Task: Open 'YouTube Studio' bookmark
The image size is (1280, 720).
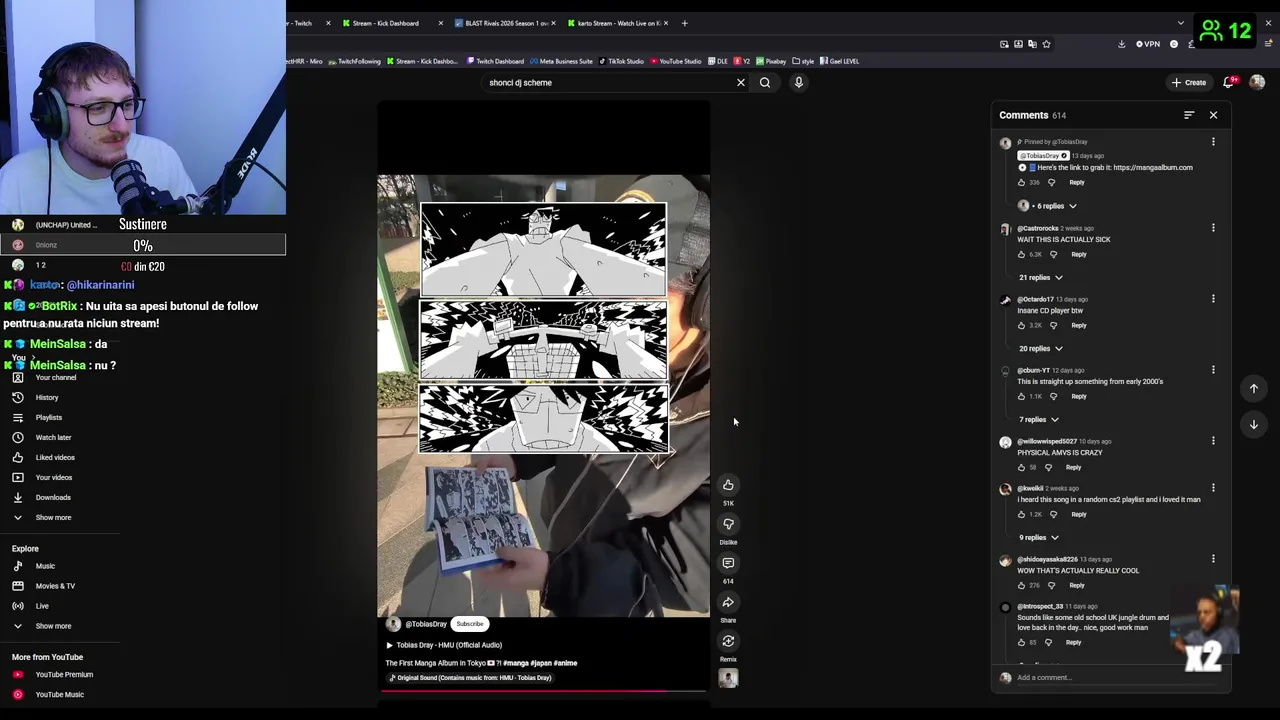Action: (676, 61)
